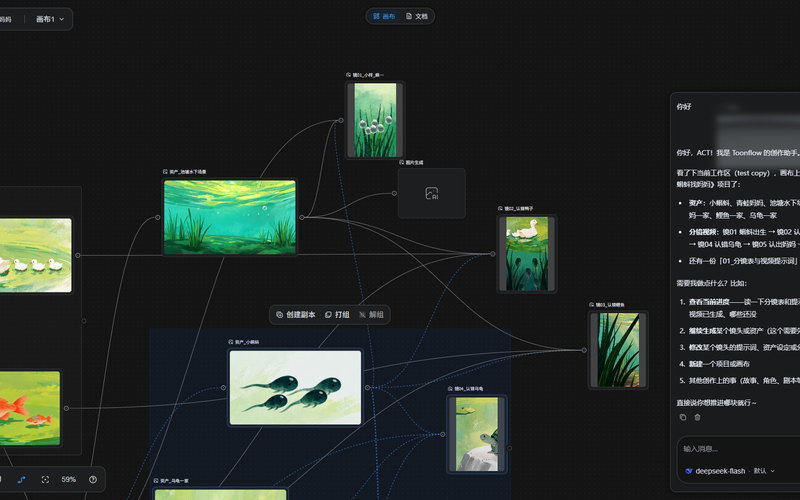
Task: Switch to the 画布 canvas tab
Action: [x=384, y=16]
